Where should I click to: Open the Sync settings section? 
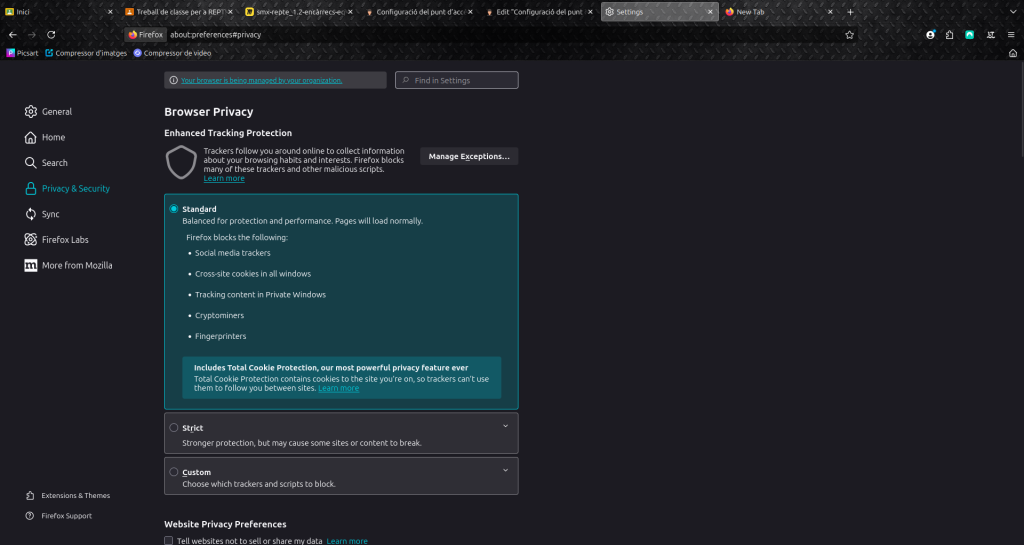(x=50, y=214)
